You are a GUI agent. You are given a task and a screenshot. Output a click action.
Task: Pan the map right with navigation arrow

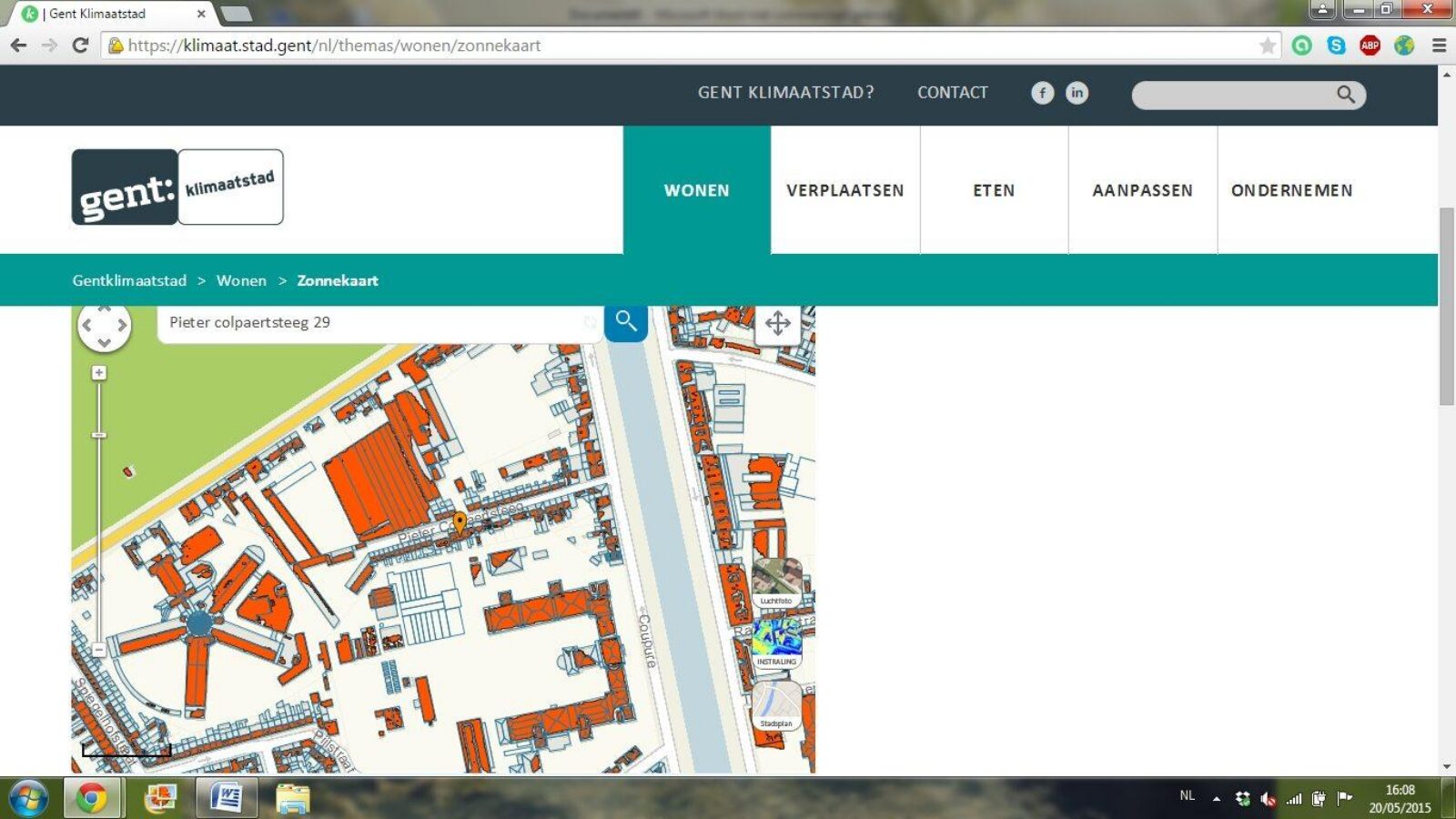[x=122, y=325]
